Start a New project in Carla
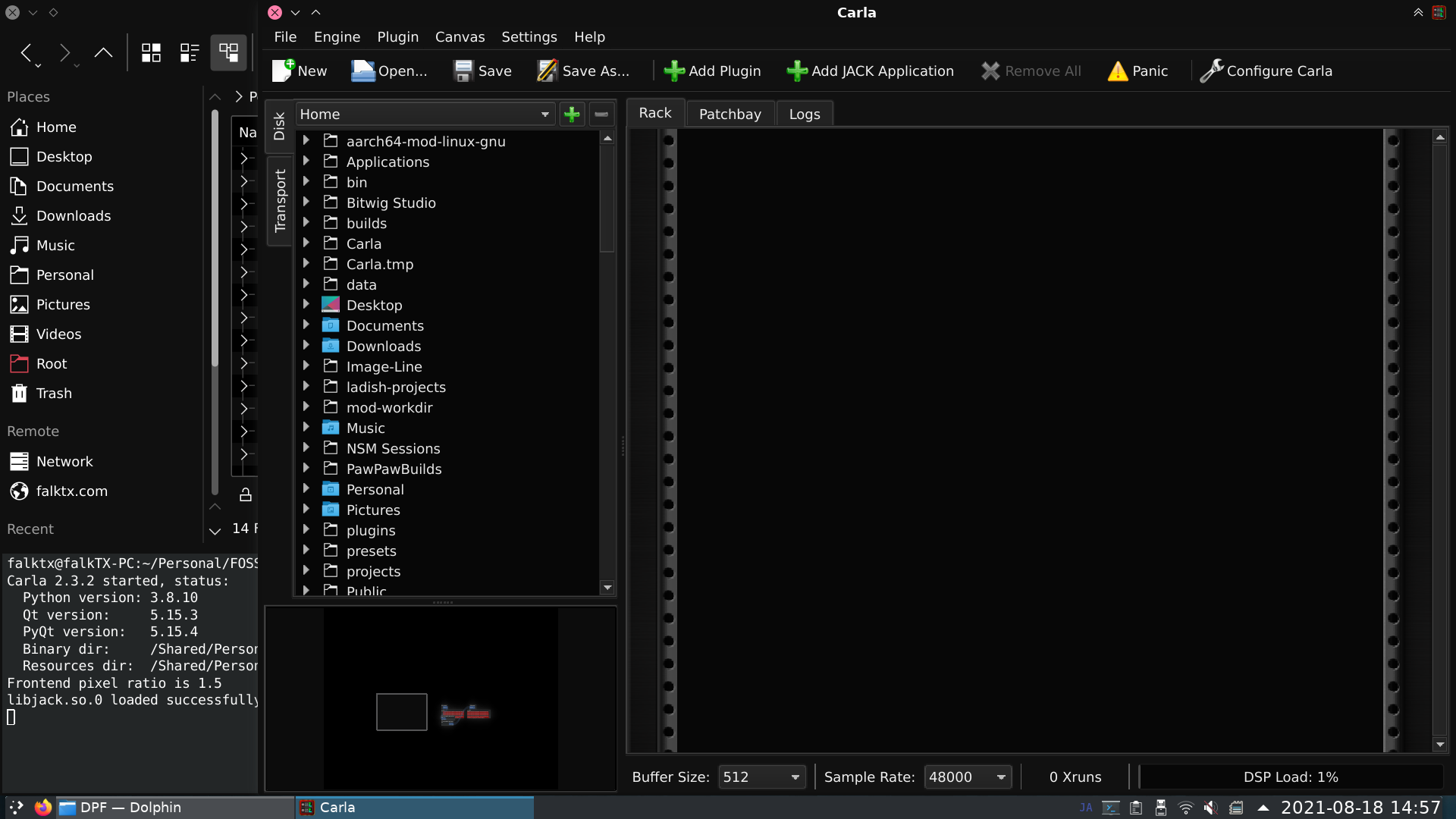The image size is (1456, 819). coord(299,71)
